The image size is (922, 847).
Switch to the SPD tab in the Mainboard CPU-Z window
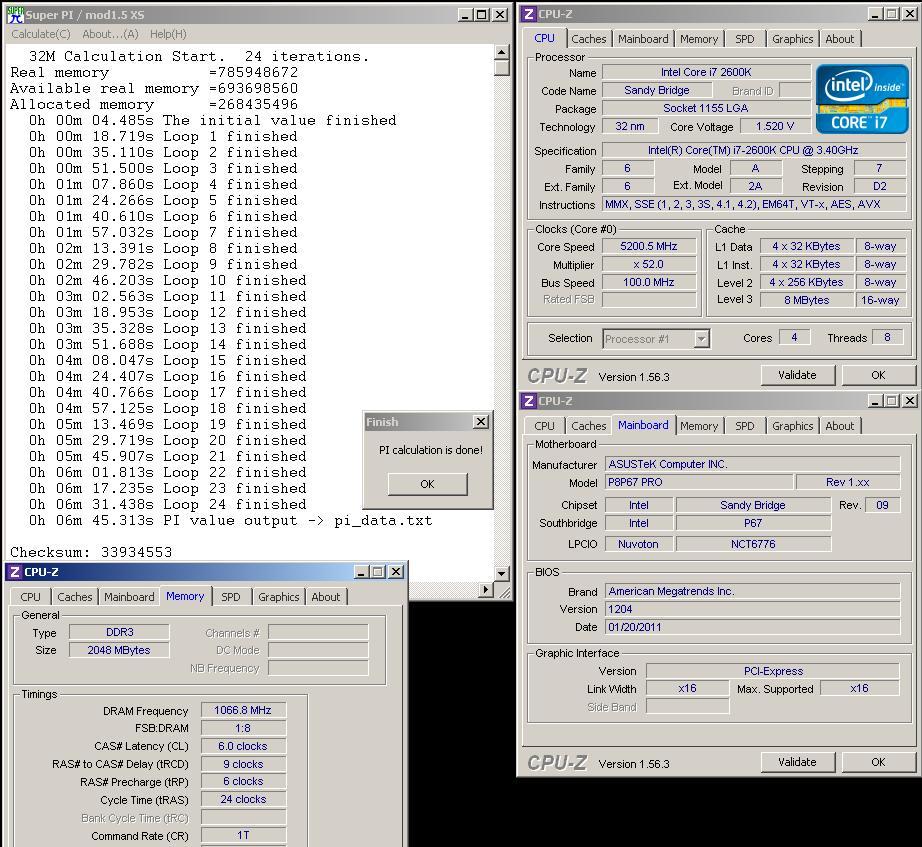tap(744, 426)
